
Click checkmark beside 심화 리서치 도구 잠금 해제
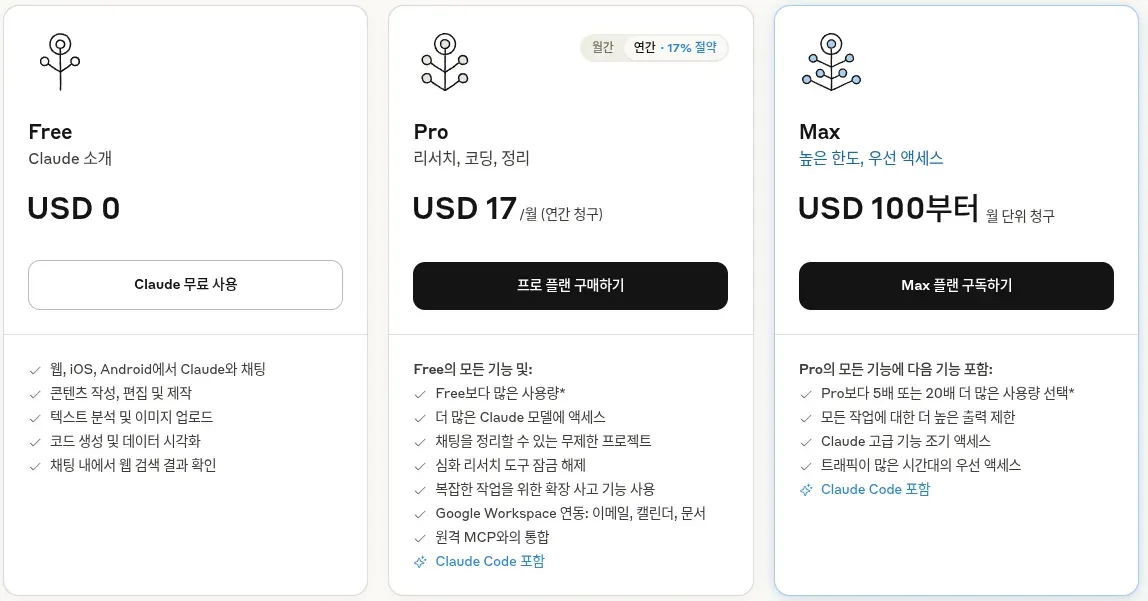420,466
